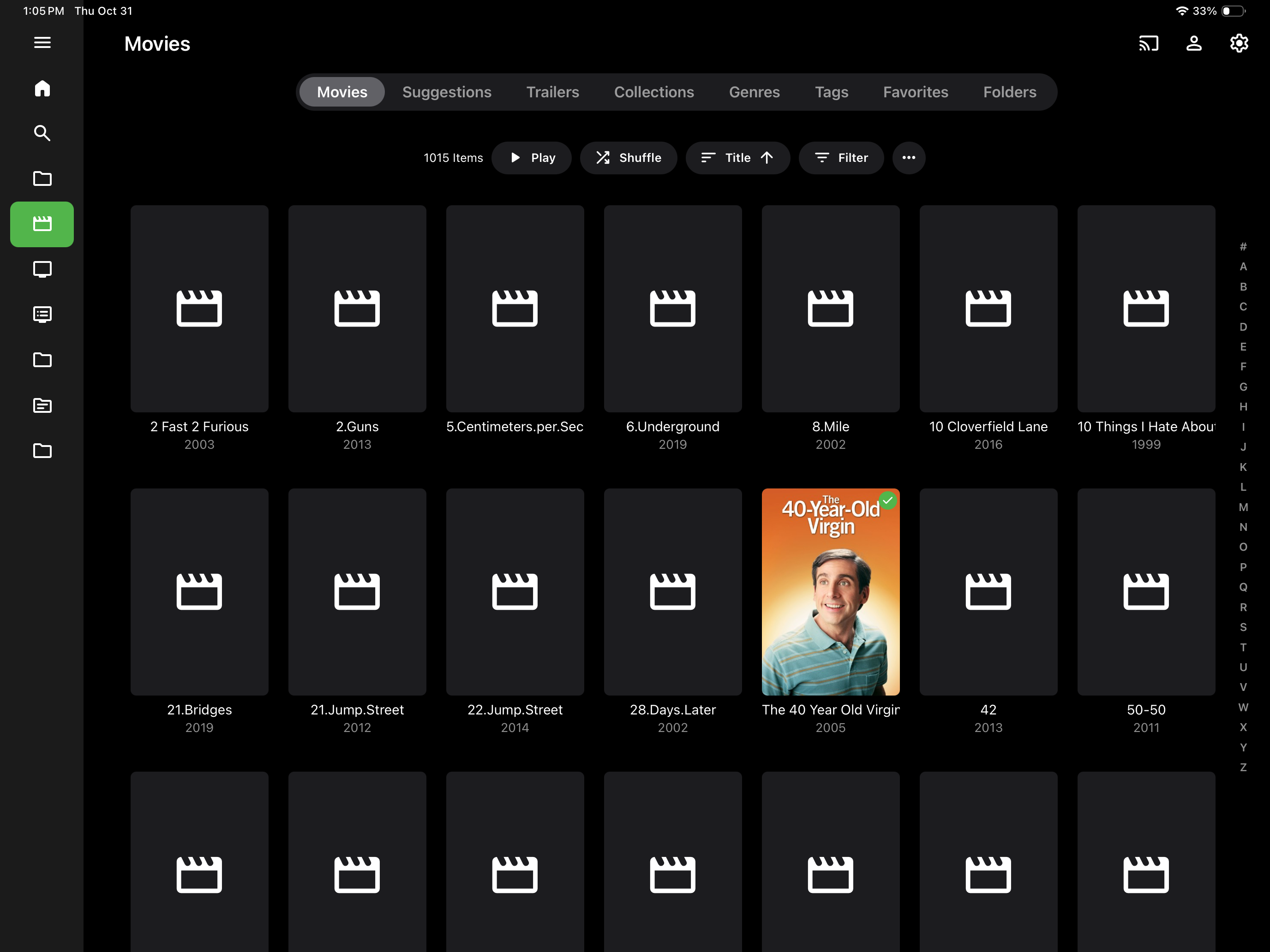Screen dimensions: 1270x952
Task: Open the user profile icon
Action: [x=1194, y=43]
